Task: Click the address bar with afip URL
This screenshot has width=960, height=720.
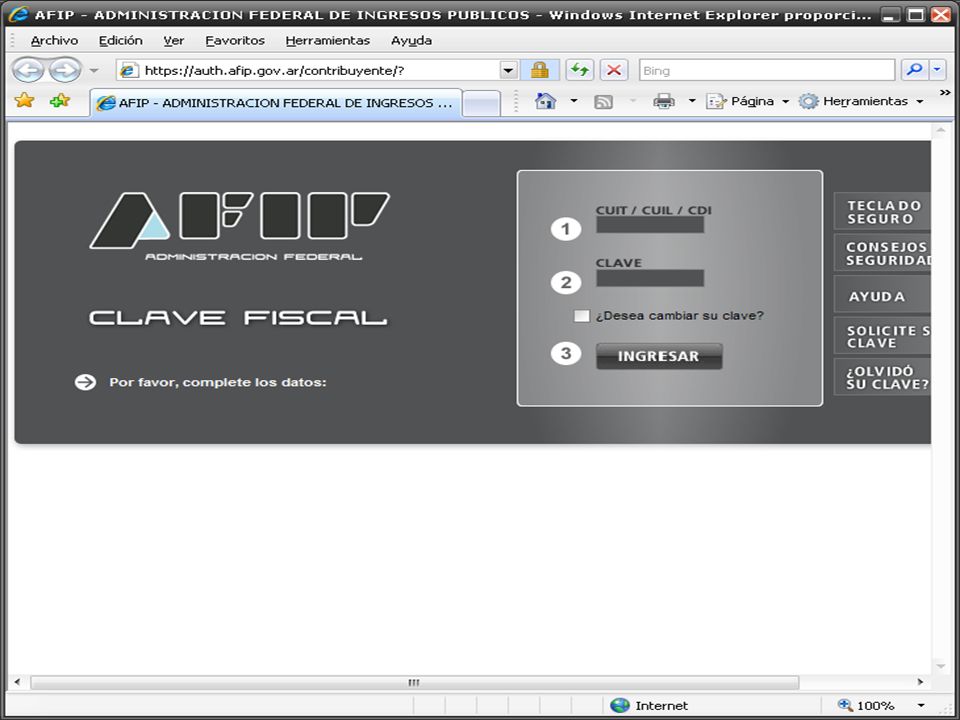Action: (318, 70)
